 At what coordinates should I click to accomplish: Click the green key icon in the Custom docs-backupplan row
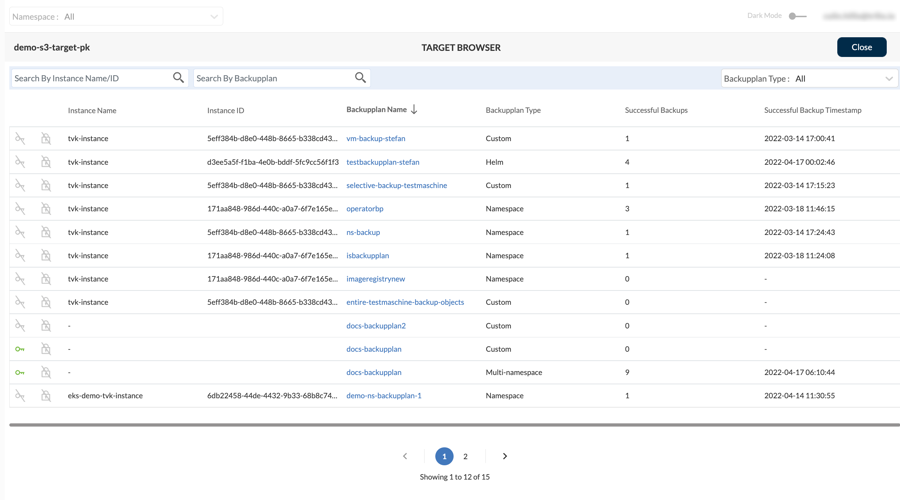pyautogui.click(x=20, y=349)
